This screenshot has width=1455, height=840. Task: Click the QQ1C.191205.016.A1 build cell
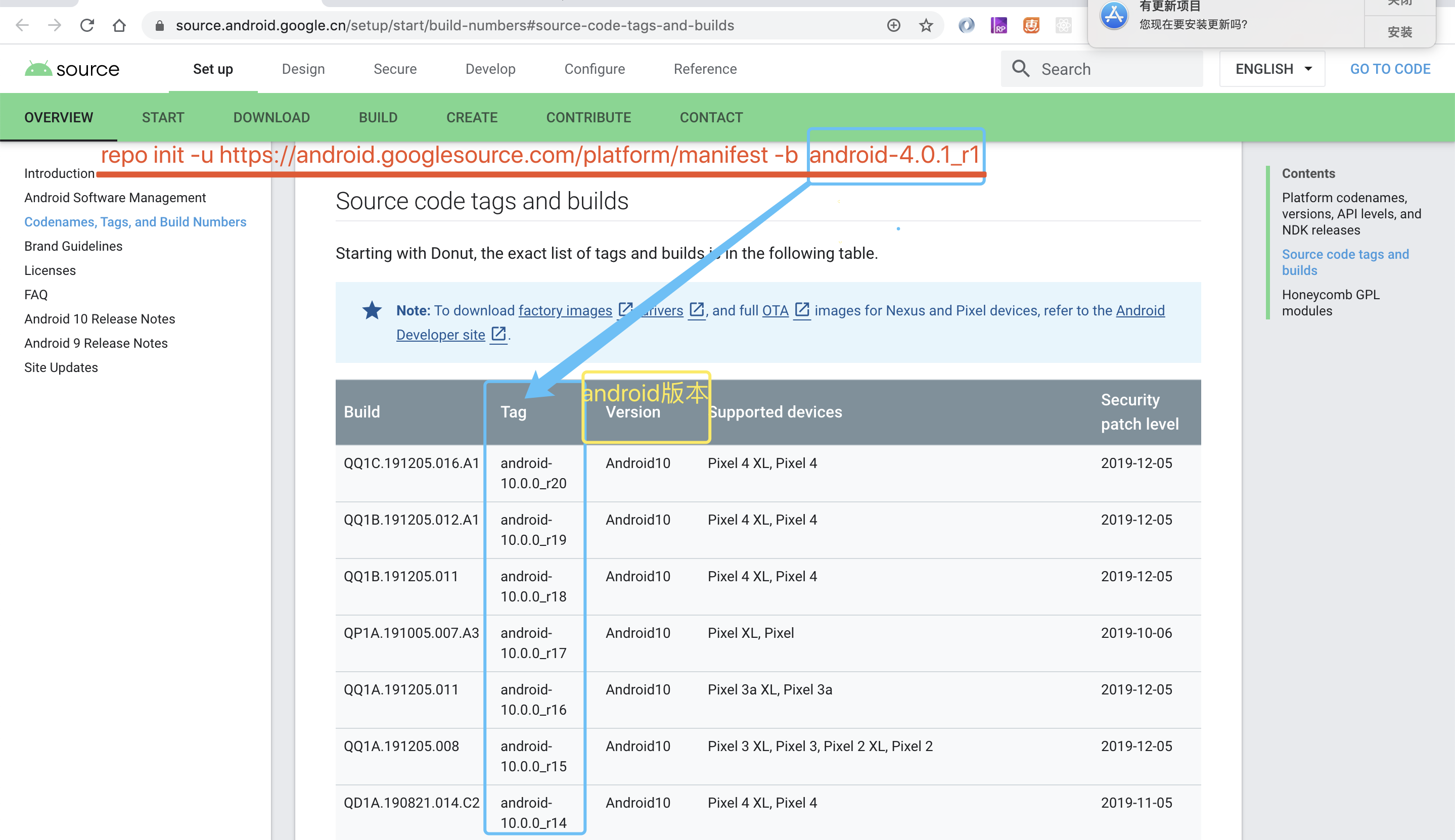(x=412, y=462)
